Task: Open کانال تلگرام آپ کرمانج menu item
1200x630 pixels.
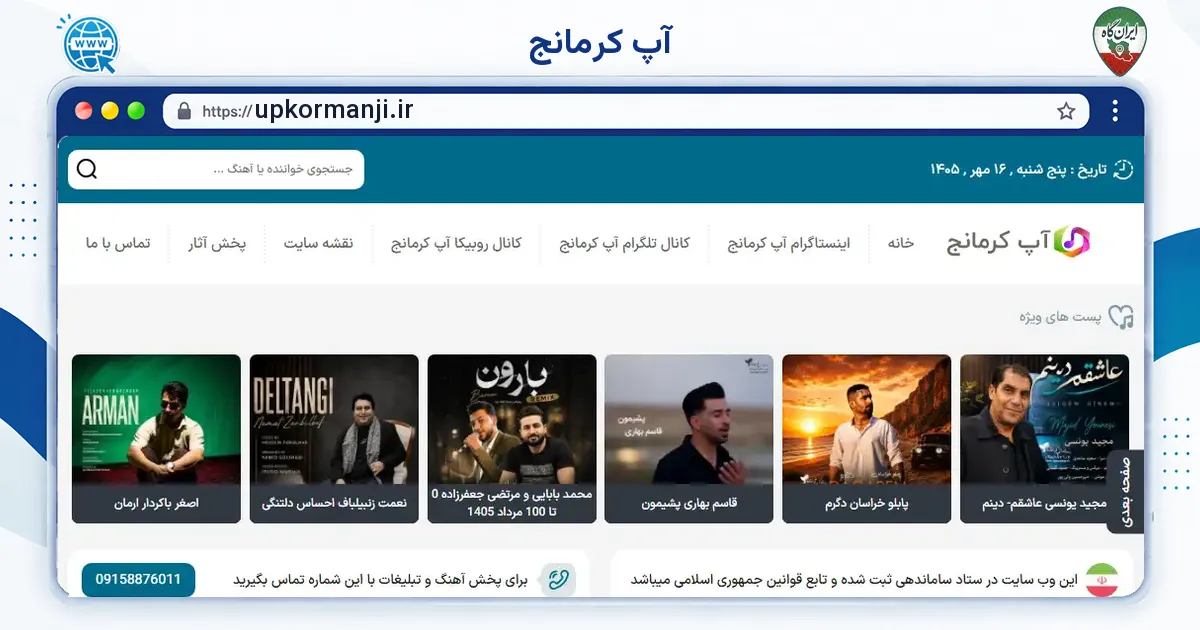Action: [625, 243]
